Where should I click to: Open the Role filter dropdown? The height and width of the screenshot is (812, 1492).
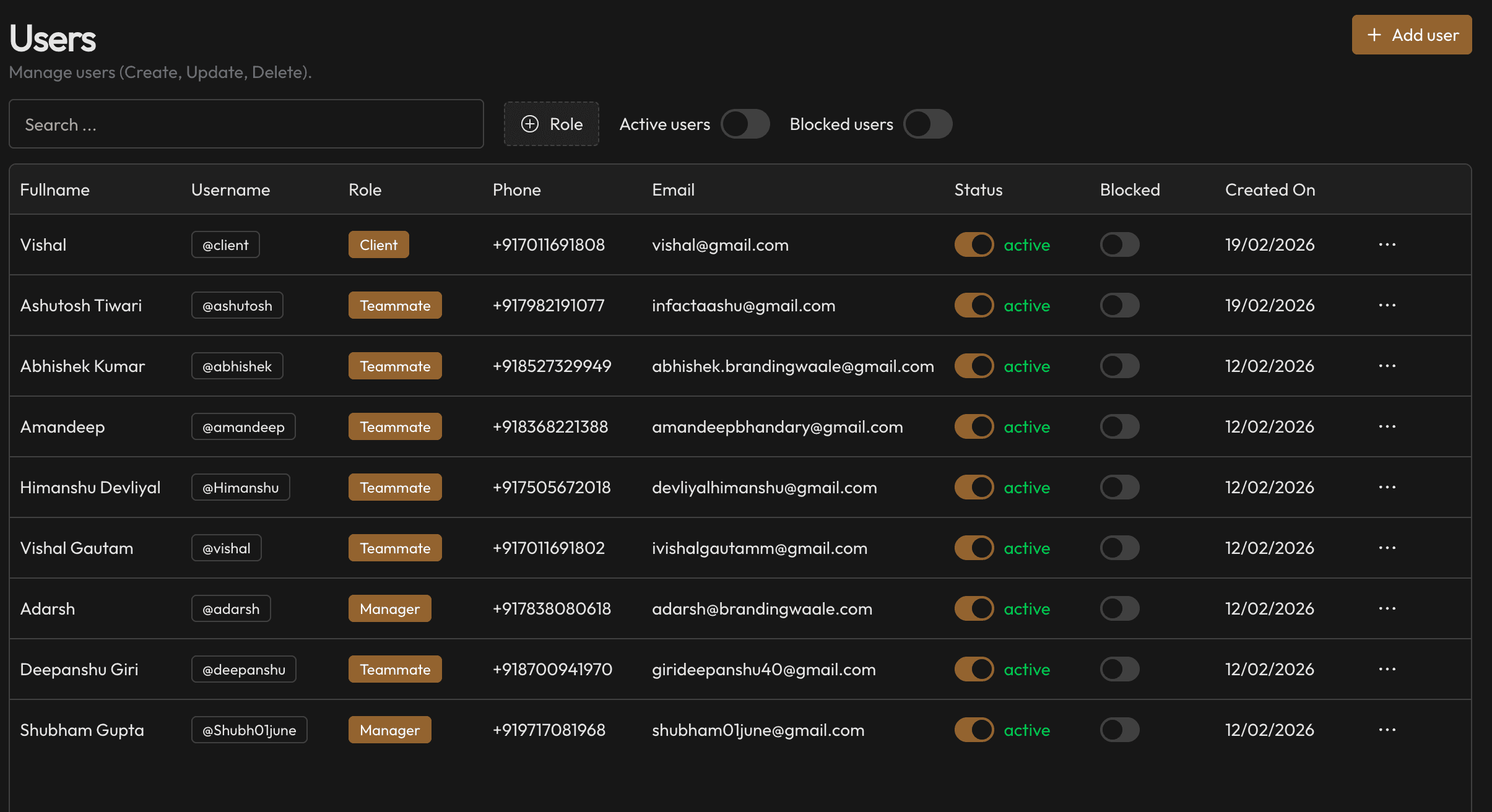pyautogui.click(x=551, y=124)
